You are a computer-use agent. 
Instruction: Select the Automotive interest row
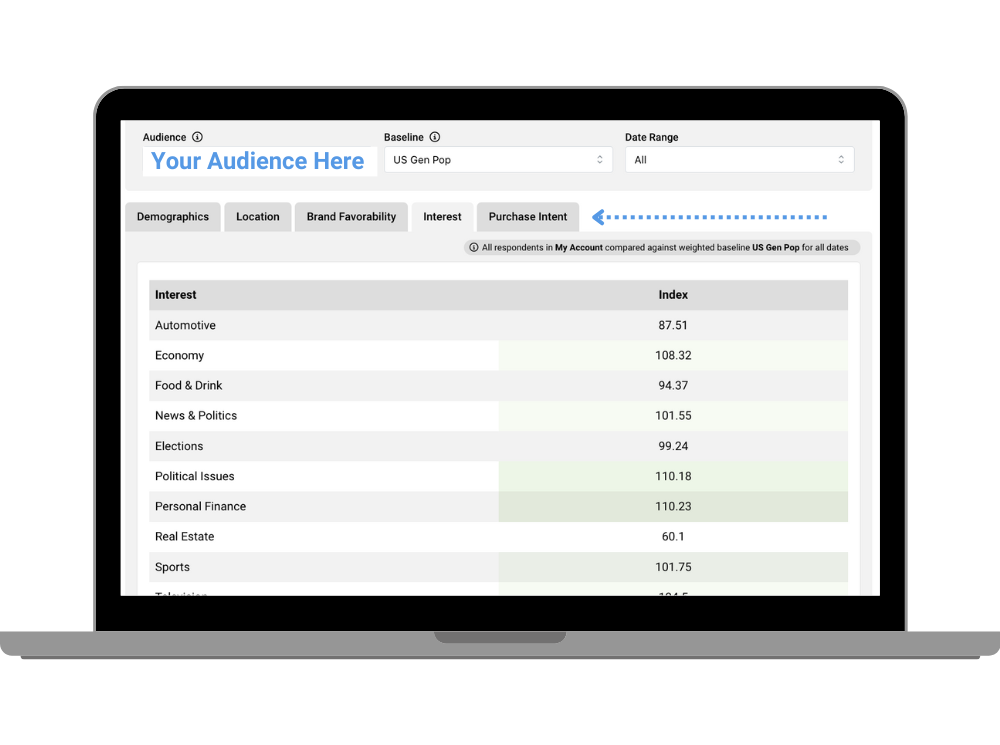pyautogui.click(x=400, y=325)
